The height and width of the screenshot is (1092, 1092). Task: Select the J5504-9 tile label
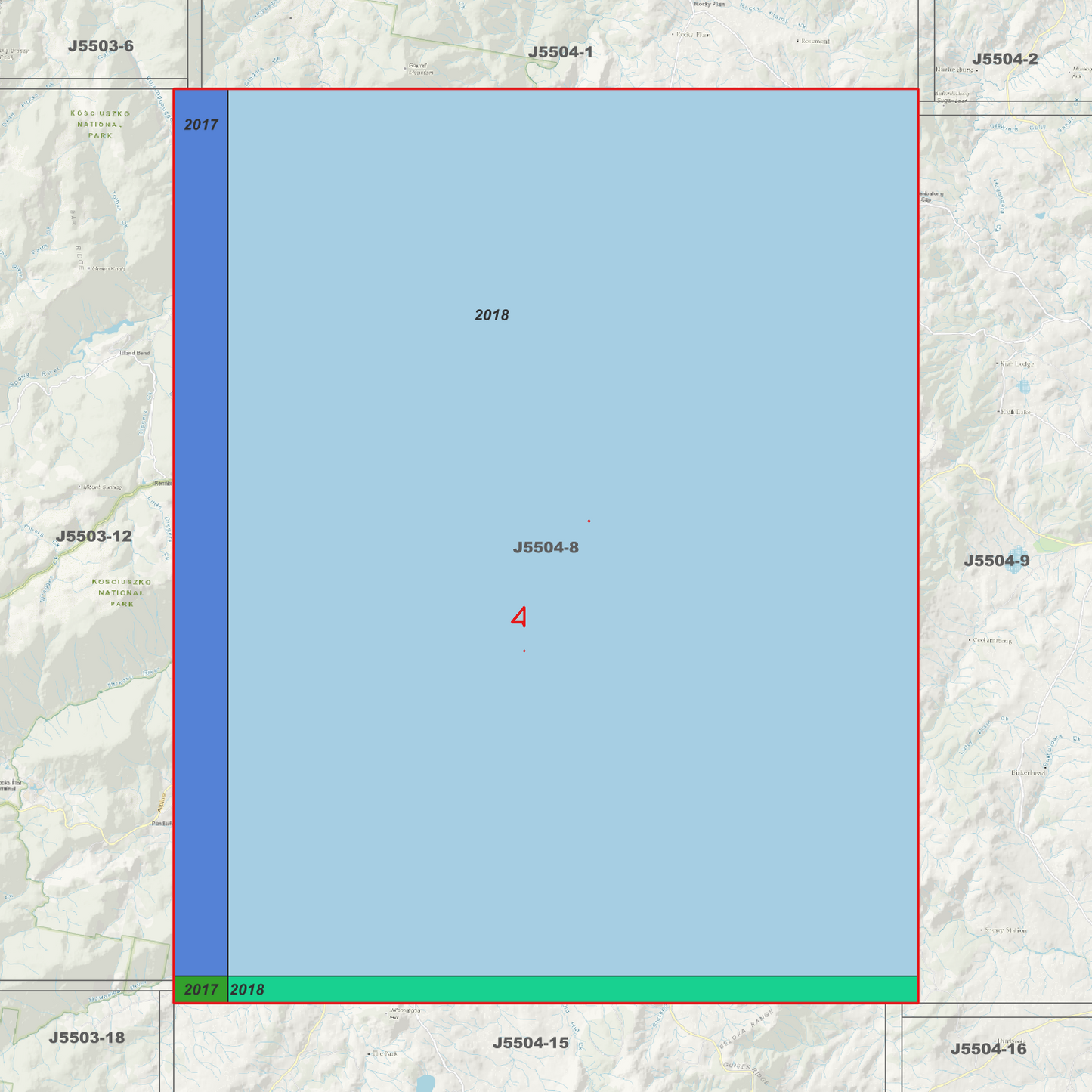(996, 561)
